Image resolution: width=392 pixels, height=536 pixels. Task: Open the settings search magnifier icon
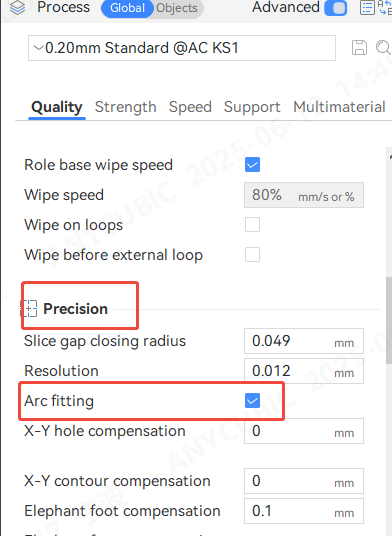[x=383, y=48]
